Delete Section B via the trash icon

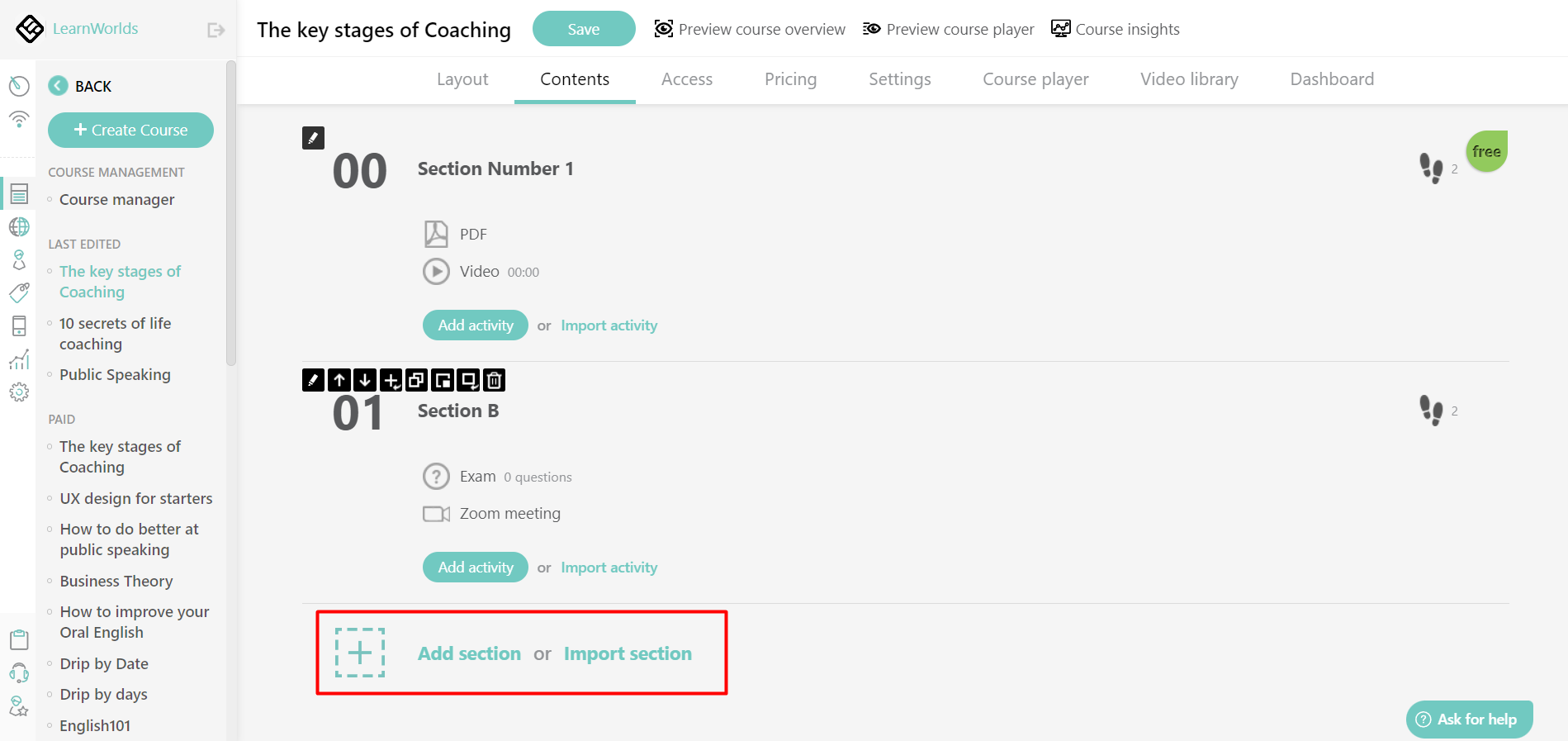(x=494, y=380)
